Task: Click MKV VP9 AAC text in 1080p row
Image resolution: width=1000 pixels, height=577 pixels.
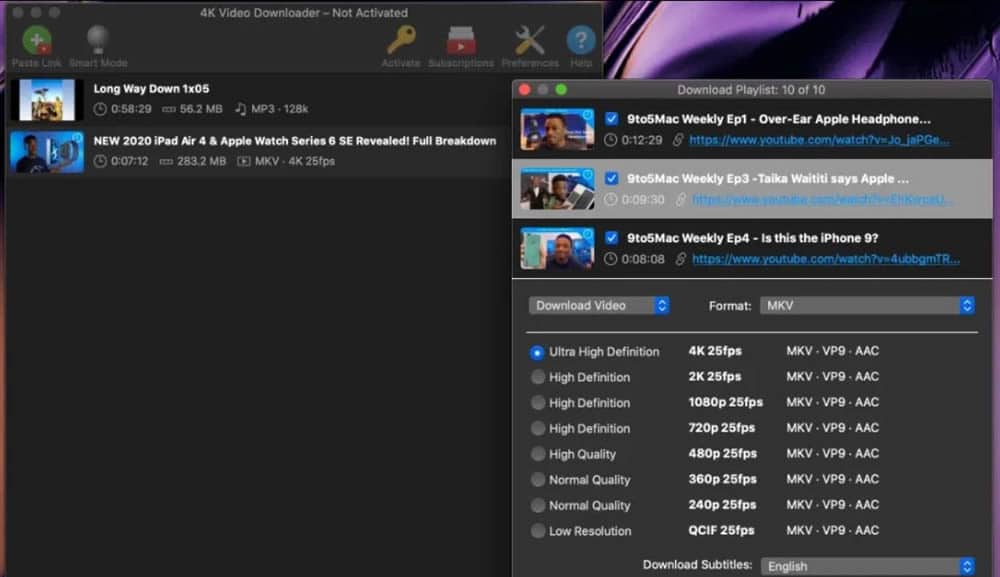Action: [832, 402]
